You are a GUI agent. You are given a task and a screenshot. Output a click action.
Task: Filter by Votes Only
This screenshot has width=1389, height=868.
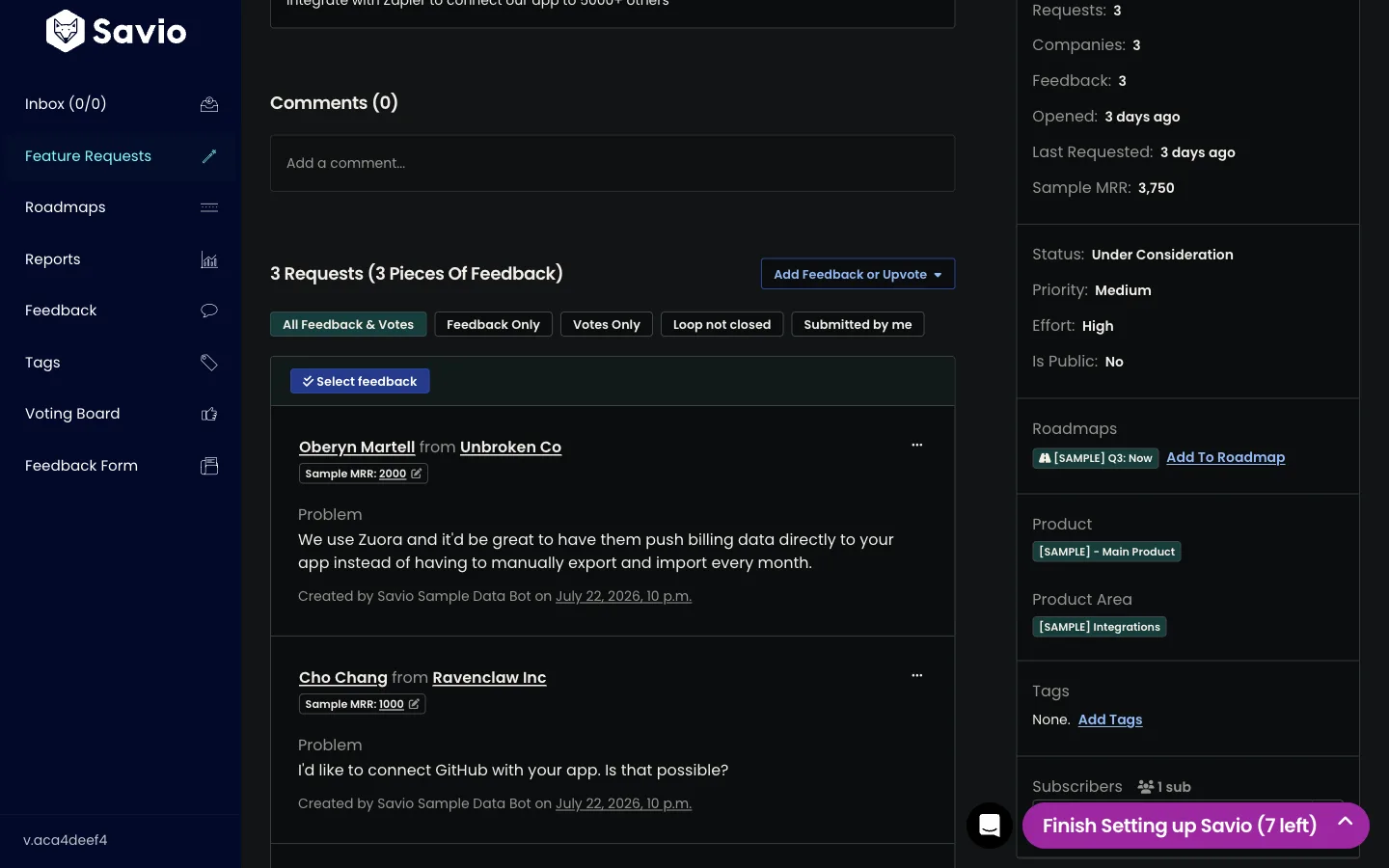pos(607,325)
